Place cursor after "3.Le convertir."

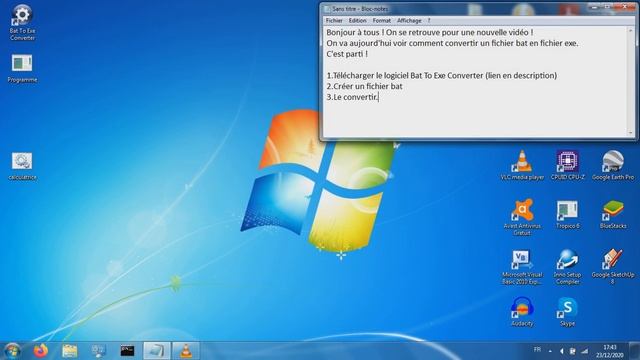point(379,97)
